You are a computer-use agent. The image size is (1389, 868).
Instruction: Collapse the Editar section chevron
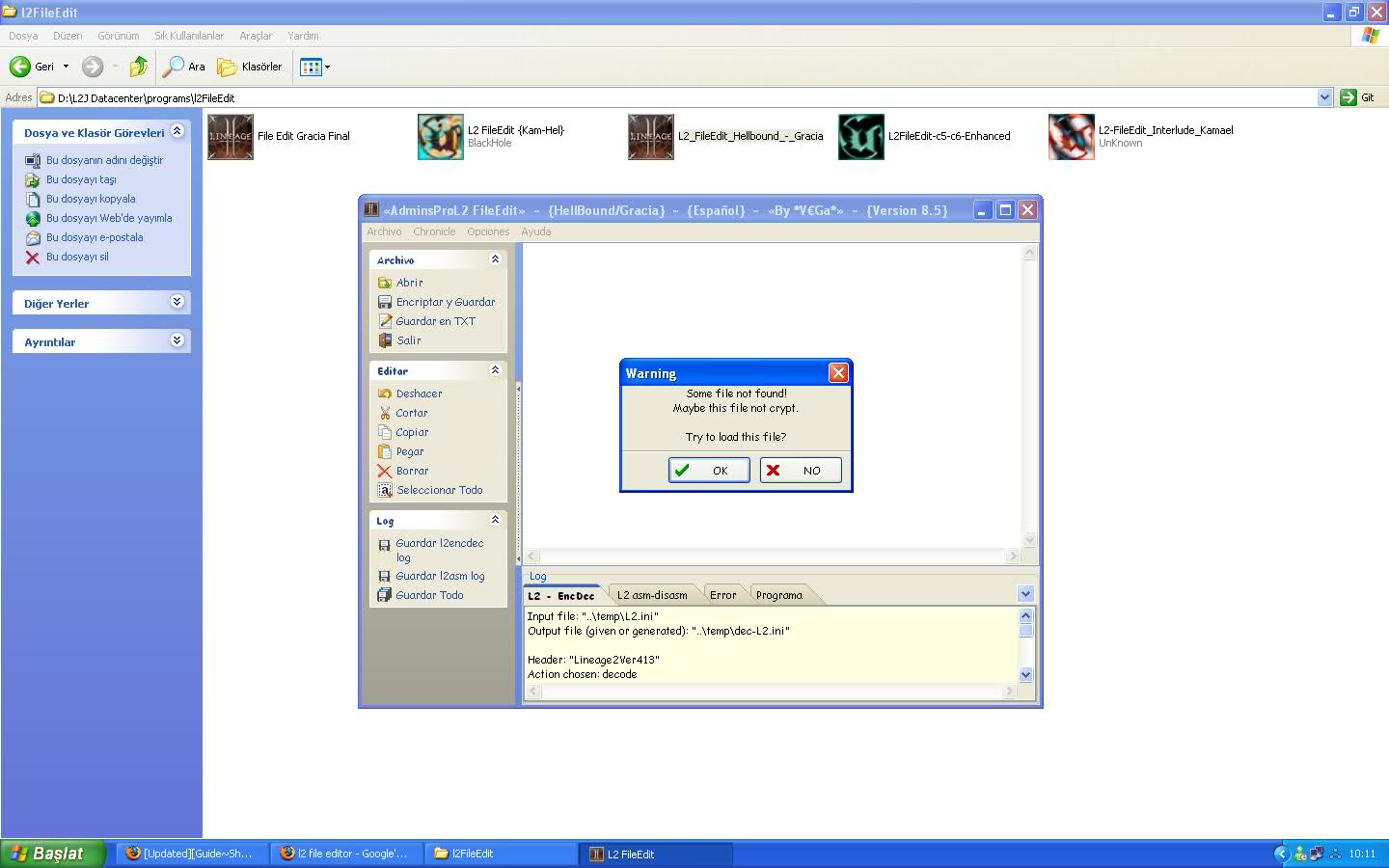[495, 370]
